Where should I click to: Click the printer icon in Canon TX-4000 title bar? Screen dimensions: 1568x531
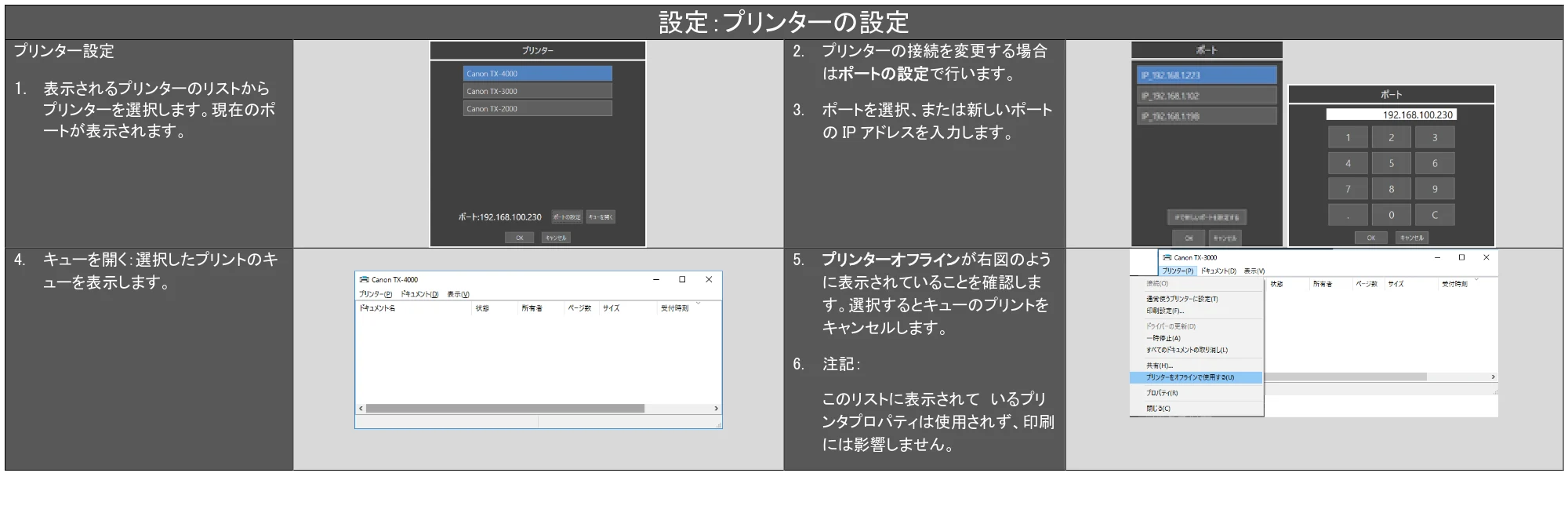364,279
